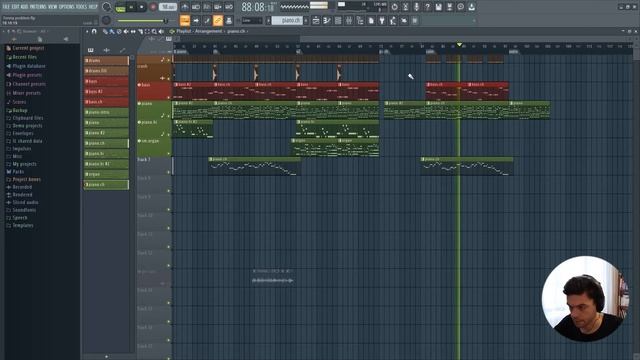Viewport: 640px width, 360px height.
Task: Select the Playback speaker tool in playlist toolbar
Action: pos(161,31)
